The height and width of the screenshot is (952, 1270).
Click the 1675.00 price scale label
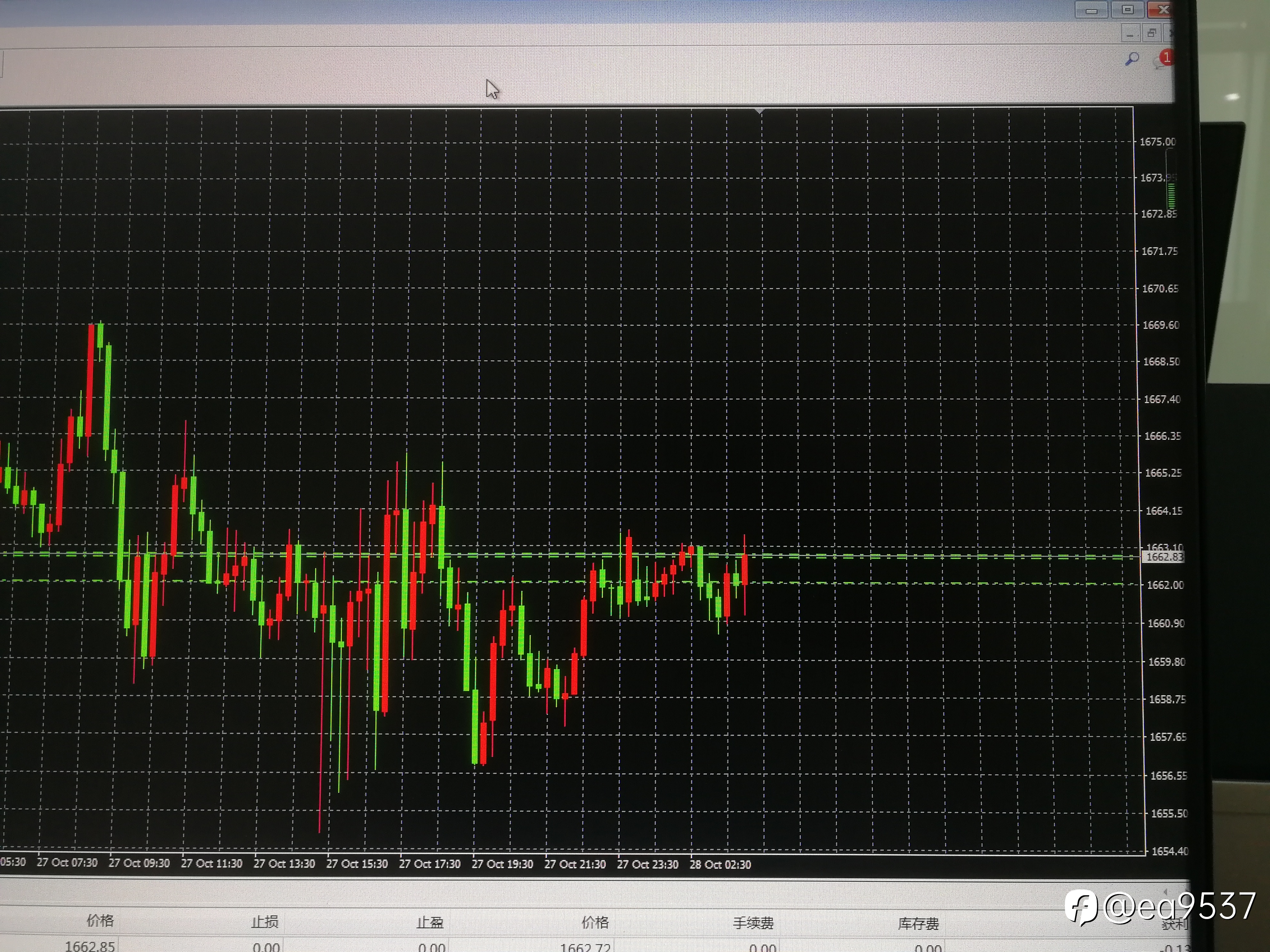1157,142
